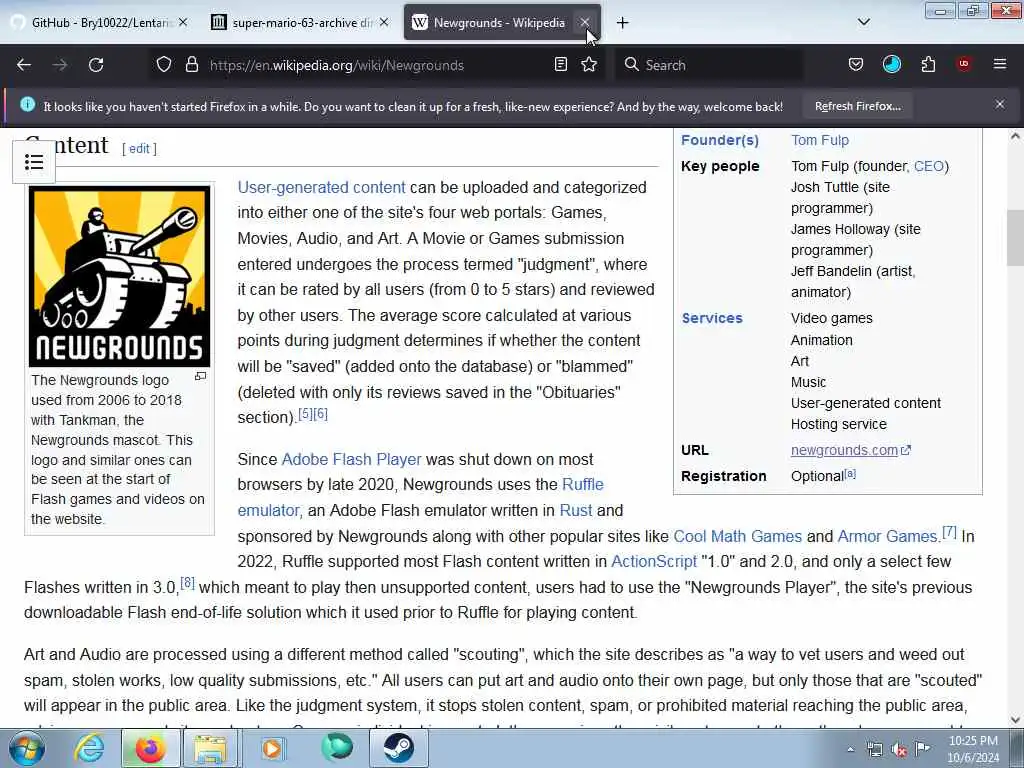This screenshot has height=768, width=1024.
Task: Open the extensions puzzle-piece menu
Action: coord(928,65)
